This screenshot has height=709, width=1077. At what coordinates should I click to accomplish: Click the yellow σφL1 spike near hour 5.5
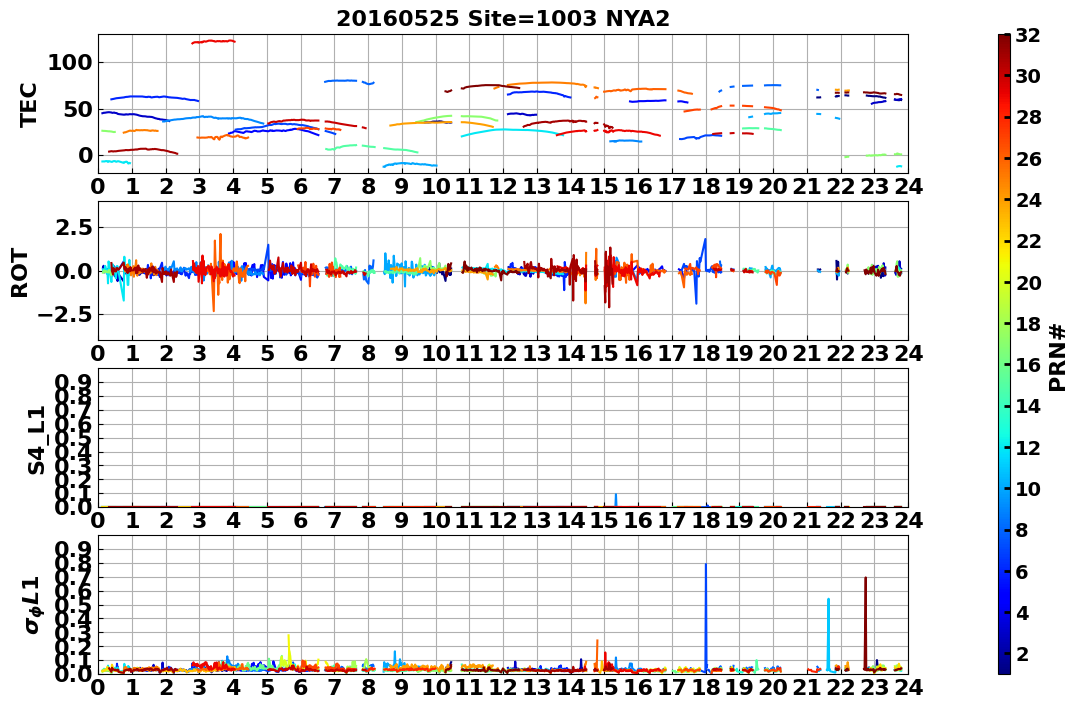[x=289, y=650]
